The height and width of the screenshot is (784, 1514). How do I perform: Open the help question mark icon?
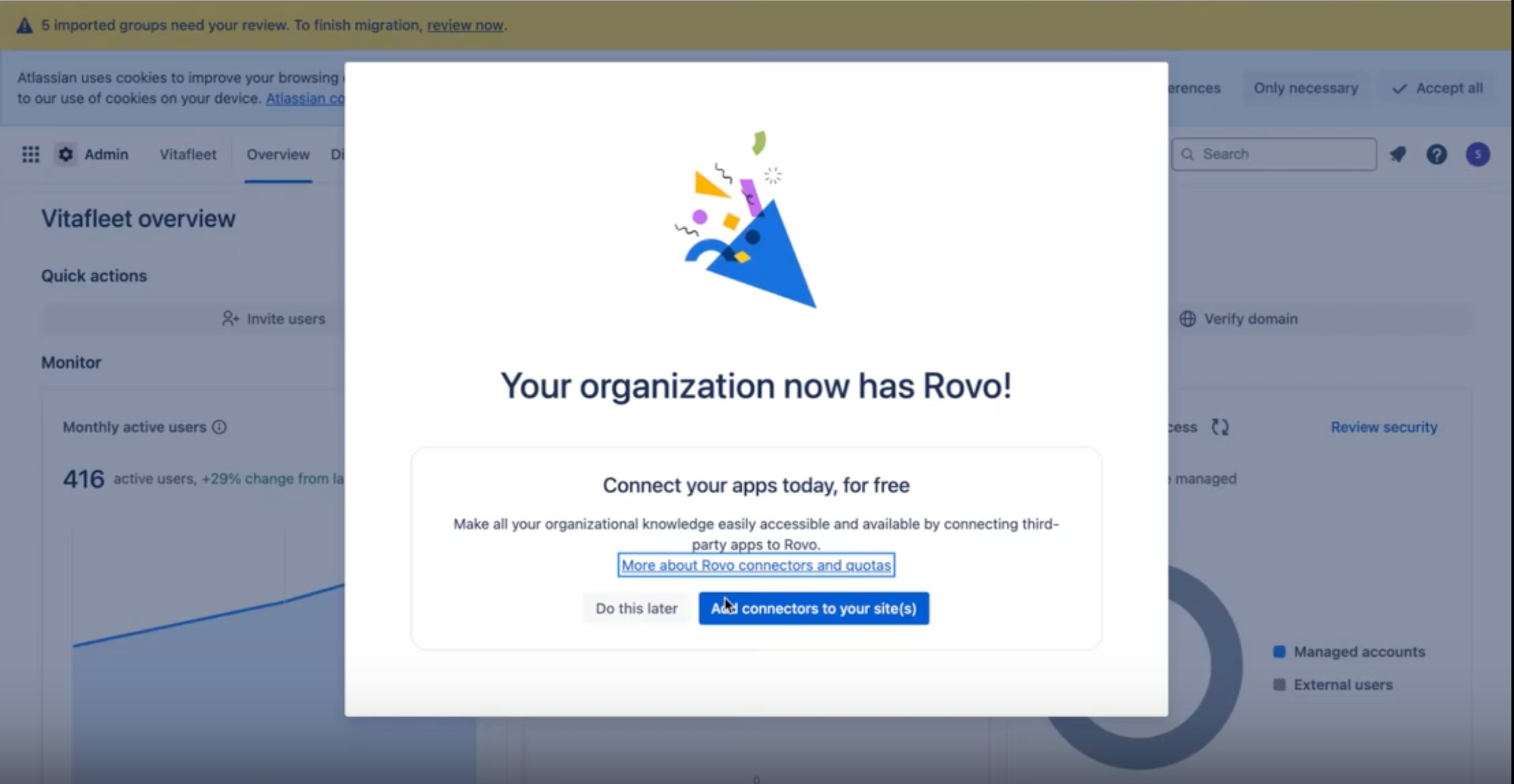(1437, 154)
